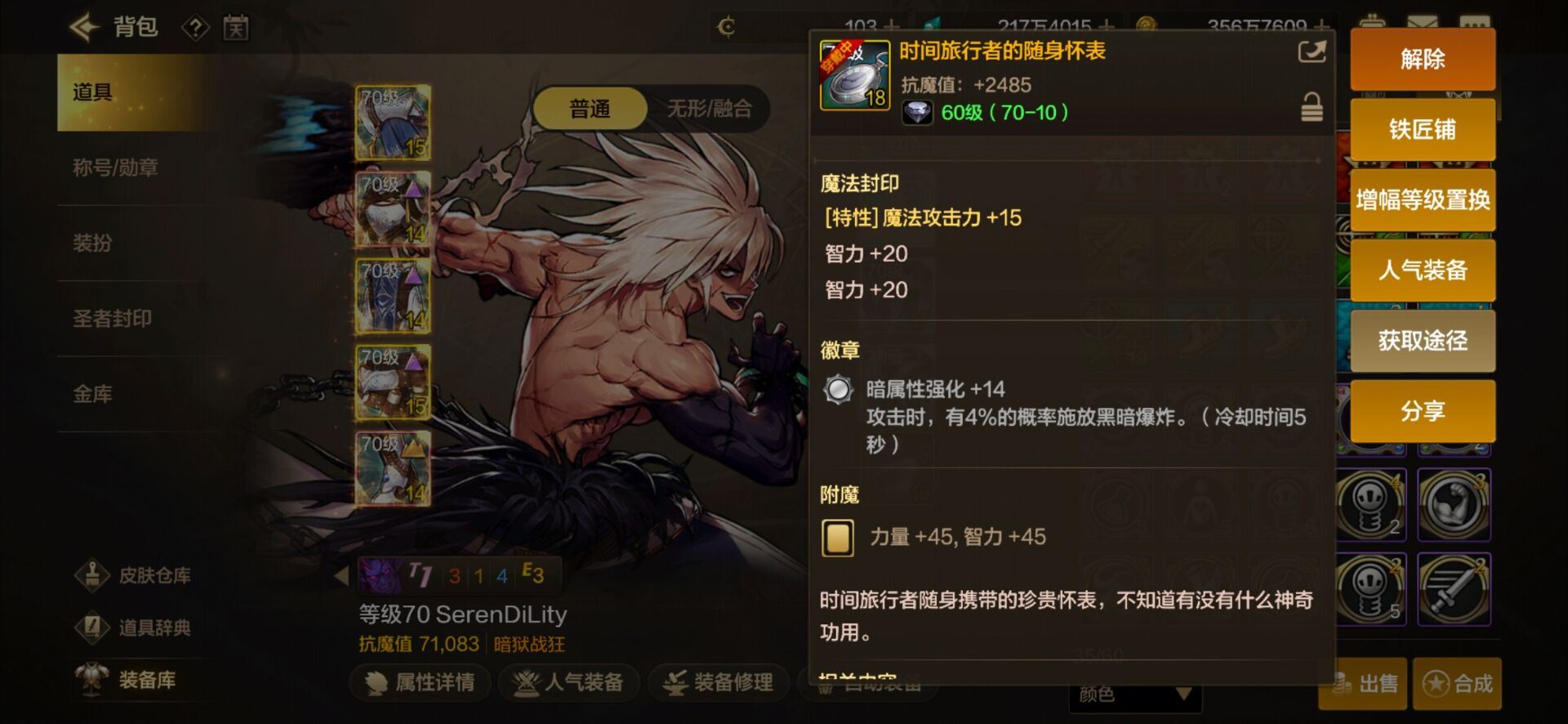The height and width of the screenshot is (724, 1568).
Task: Open 道具辞典 item dictionary icon
Action: 92,628
